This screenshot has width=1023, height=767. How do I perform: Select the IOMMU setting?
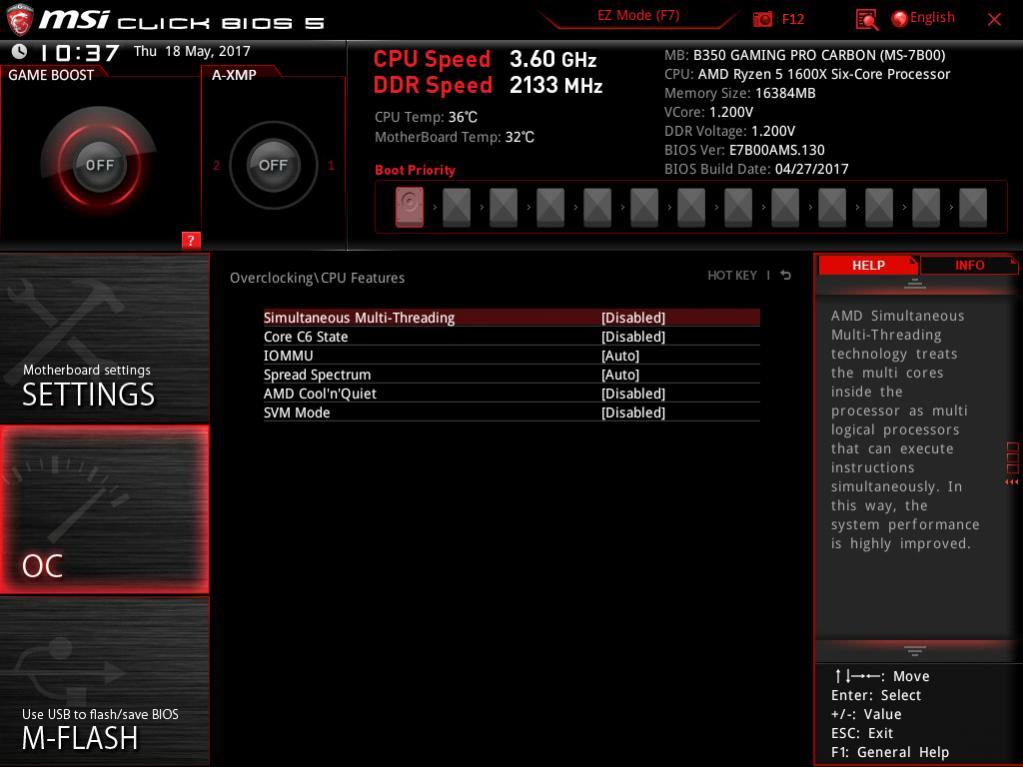tap(512, 355)
